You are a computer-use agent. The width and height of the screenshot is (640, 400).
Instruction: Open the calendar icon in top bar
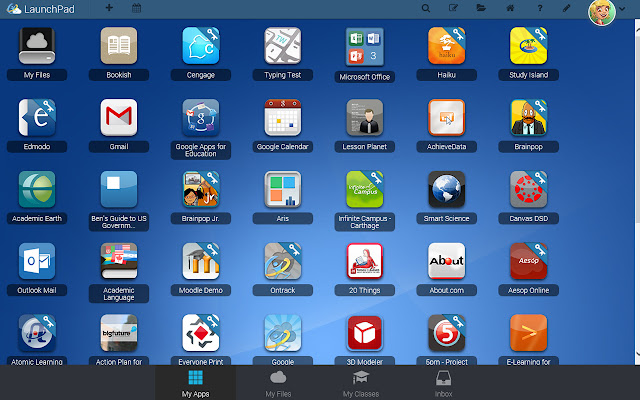tap(137, 8)
